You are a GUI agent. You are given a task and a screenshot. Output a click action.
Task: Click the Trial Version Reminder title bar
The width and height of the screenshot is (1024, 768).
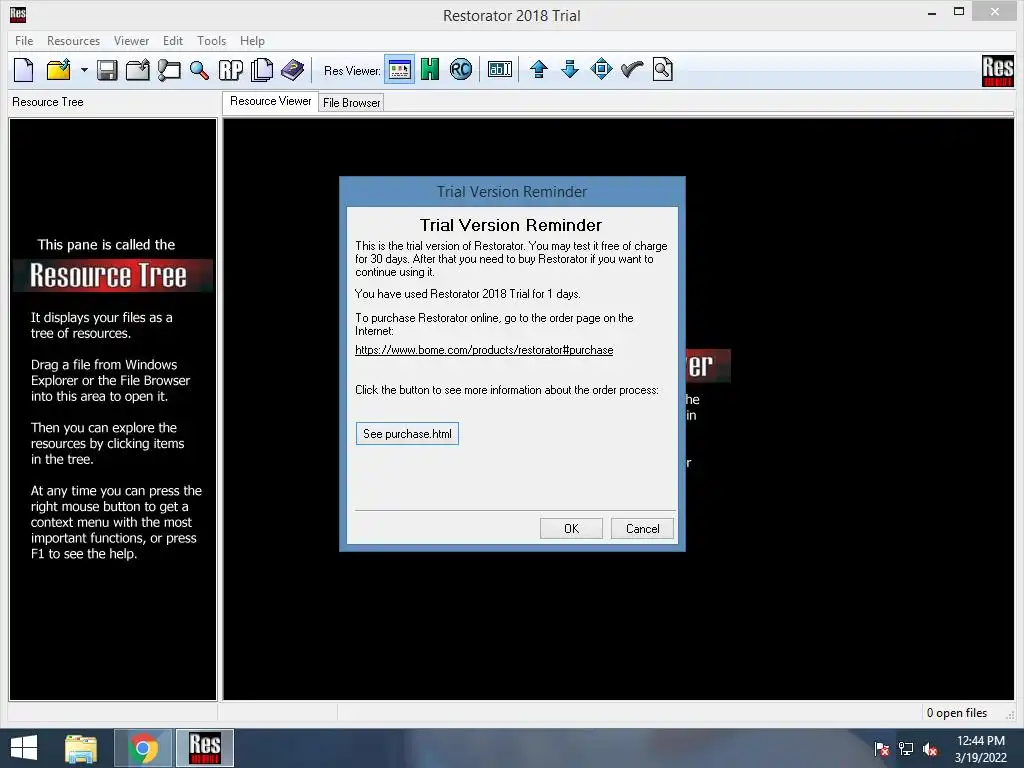pyautogui.click(x=512, y=191)
